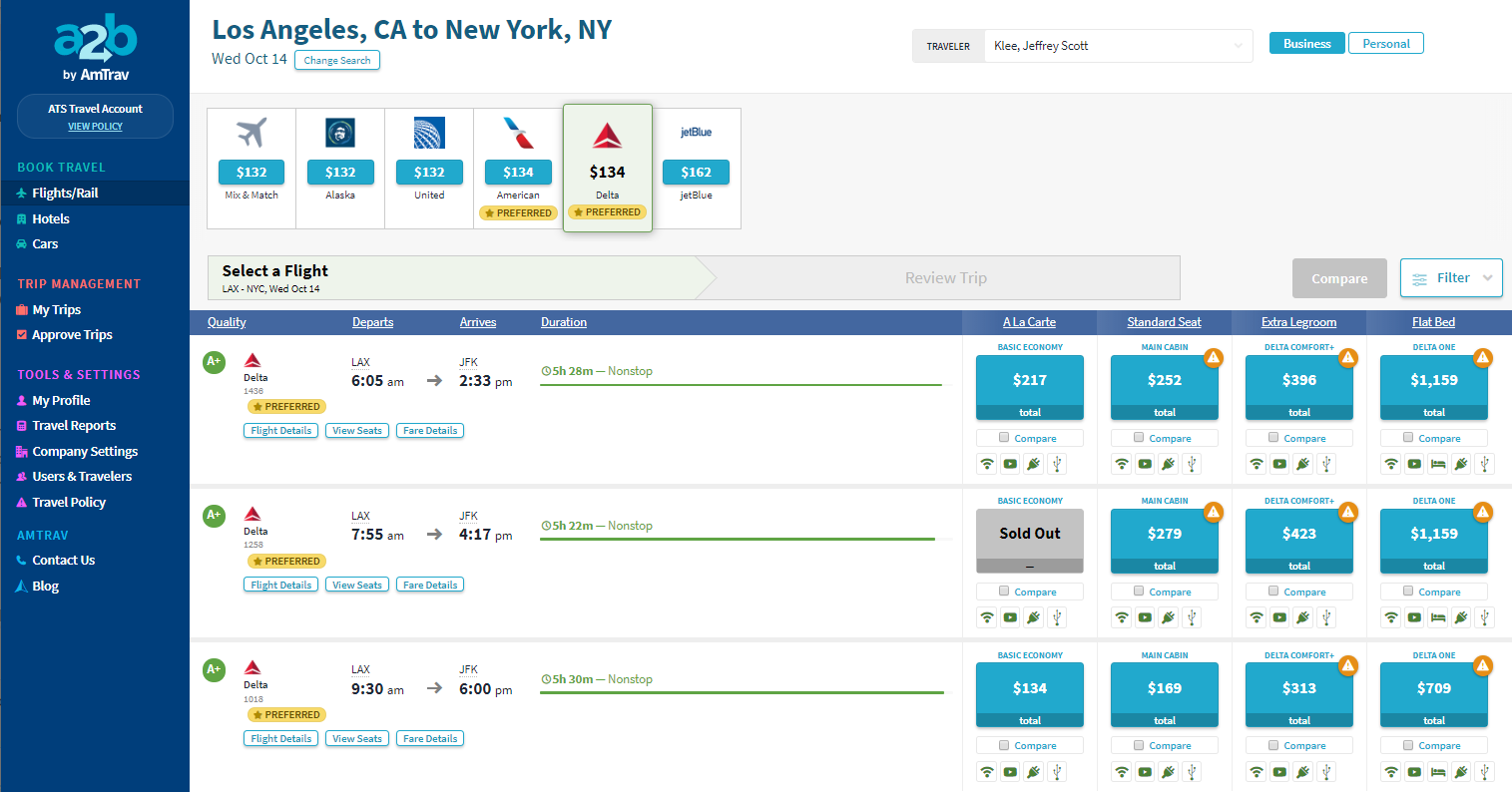
Task: Check Compare for the $217 Basic Economy fare
Action: [x=1005, y=438]
